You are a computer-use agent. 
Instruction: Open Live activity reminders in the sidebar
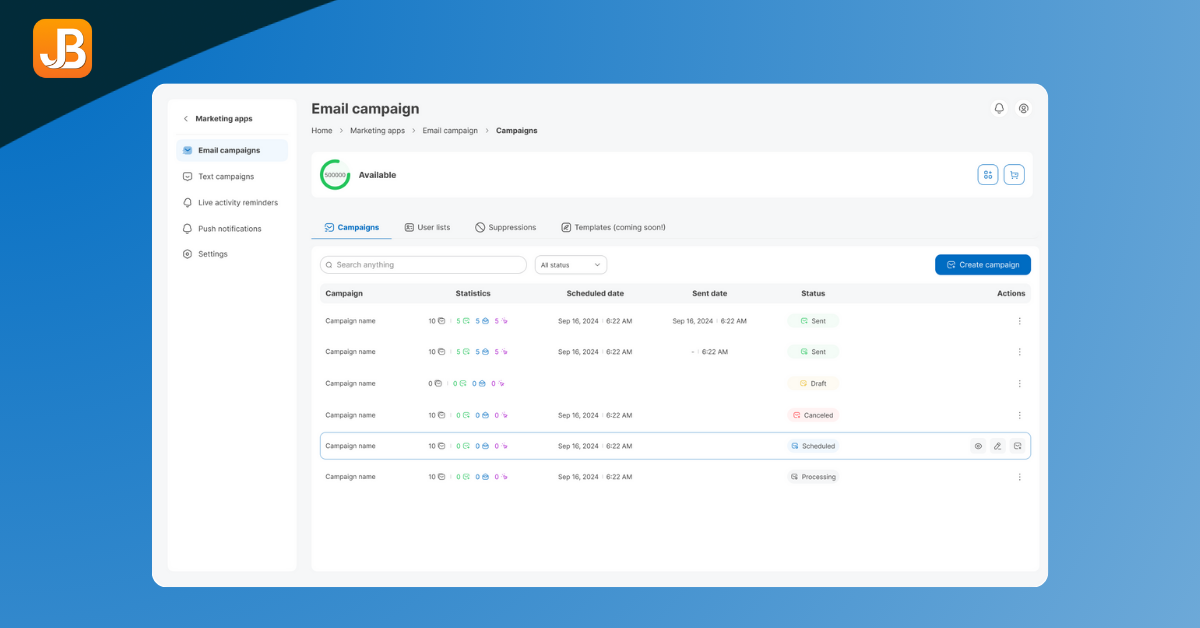coord(232,202)
